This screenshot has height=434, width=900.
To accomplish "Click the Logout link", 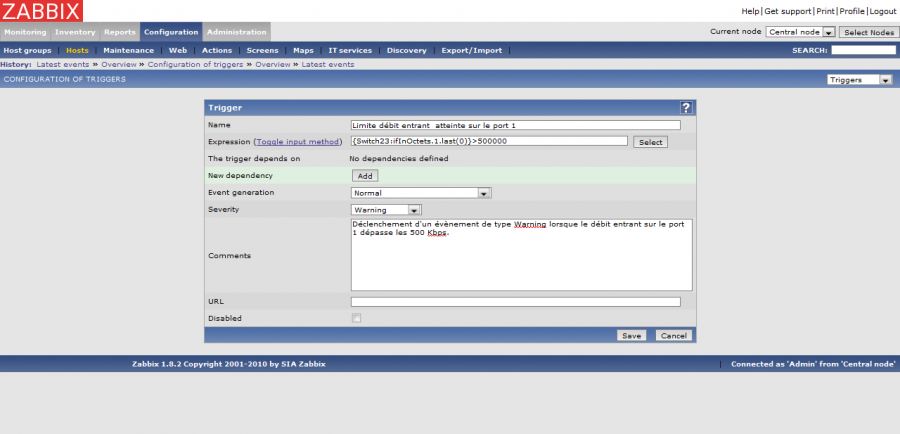I will point(882,11).
